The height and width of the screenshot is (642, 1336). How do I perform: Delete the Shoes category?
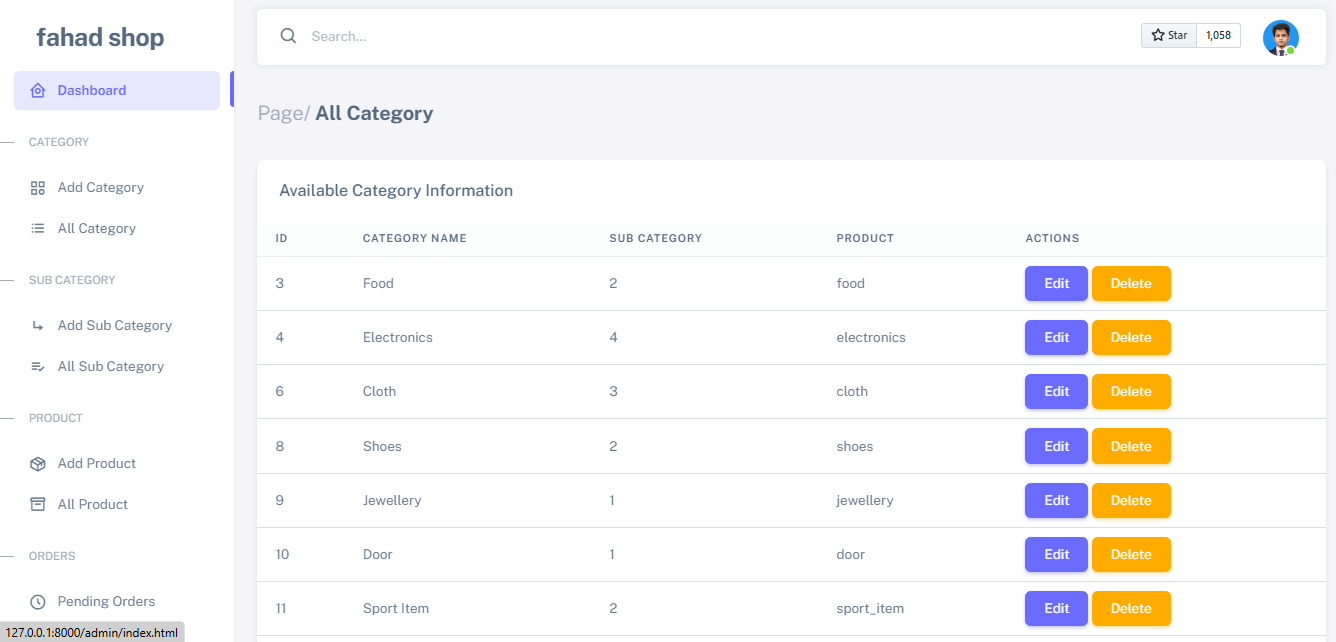(1131, 446)
